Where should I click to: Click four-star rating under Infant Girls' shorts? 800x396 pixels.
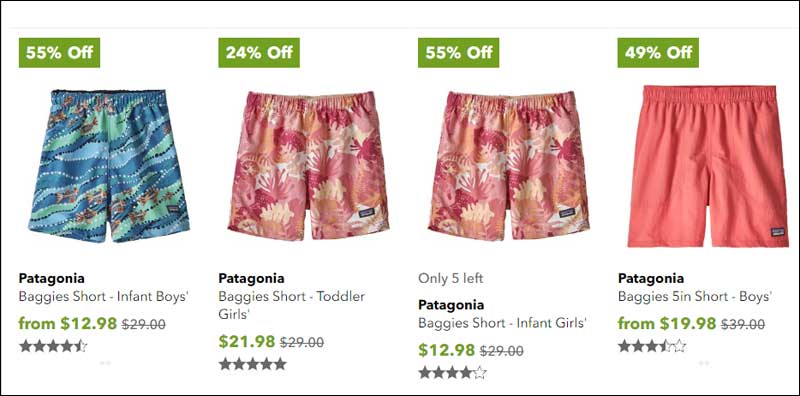coord(453,373)
